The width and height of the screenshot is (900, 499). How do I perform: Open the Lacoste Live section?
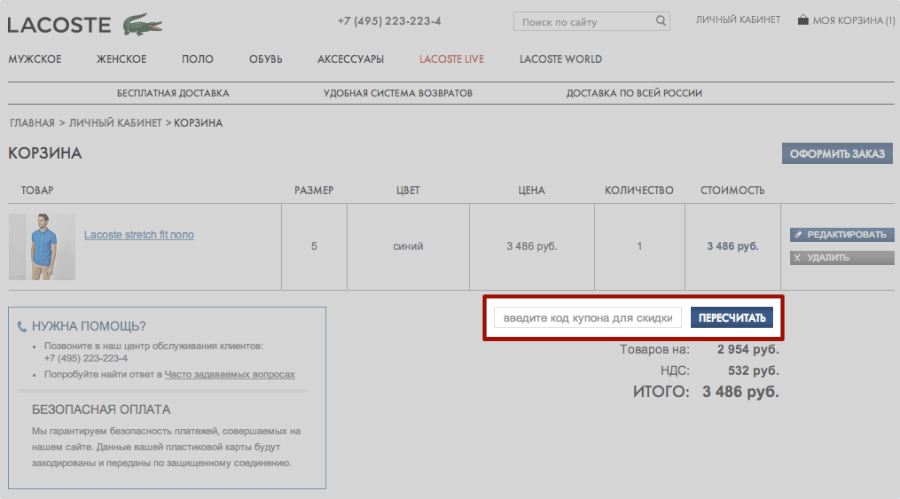click(451, 59)
